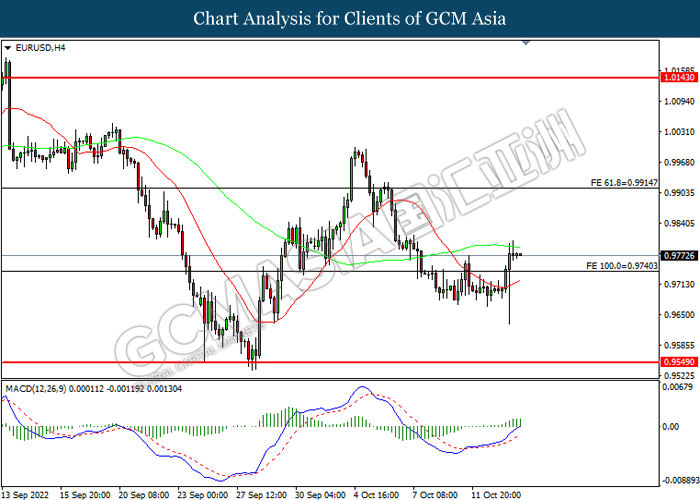Select the 0.95490 red price tag
This screenshot has height=500, width=700.
[x=679, y=362]
